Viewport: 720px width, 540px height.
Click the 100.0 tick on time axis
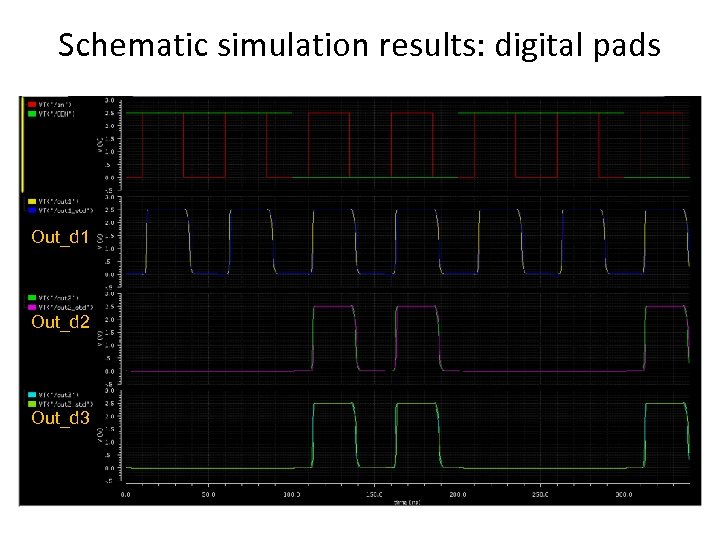[x=292, y=495]
